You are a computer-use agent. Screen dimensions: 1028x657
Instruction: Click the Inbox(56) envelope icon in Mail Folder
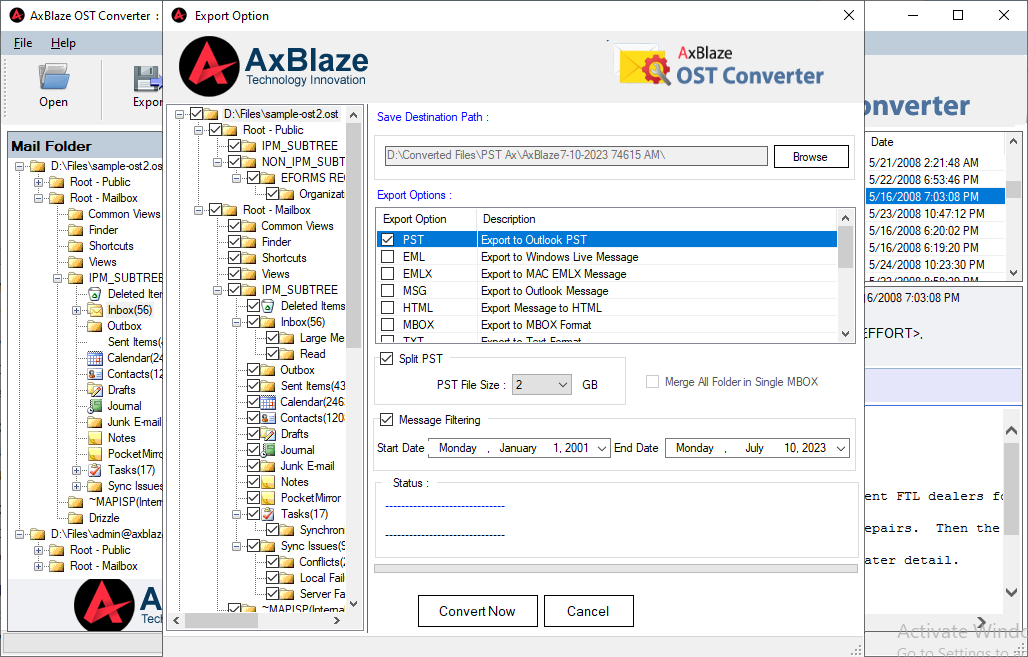pos(96,310)
